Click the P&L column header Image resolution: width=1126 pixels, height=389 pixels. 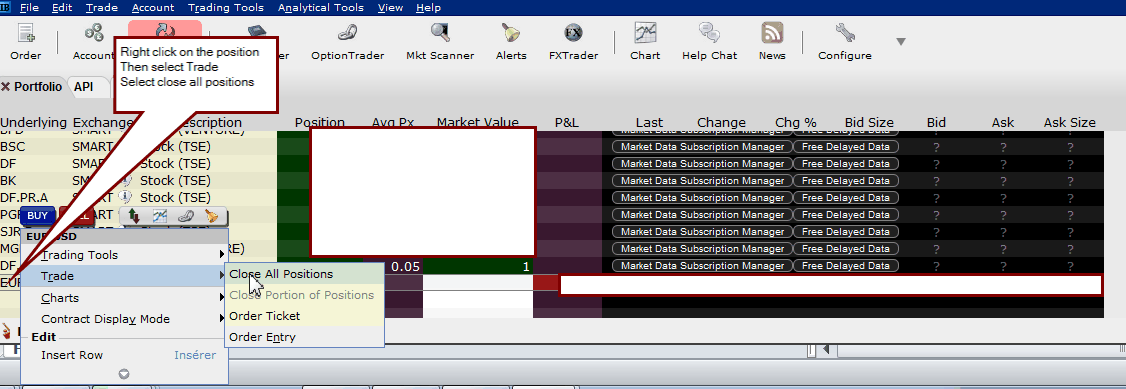point(567,123)
